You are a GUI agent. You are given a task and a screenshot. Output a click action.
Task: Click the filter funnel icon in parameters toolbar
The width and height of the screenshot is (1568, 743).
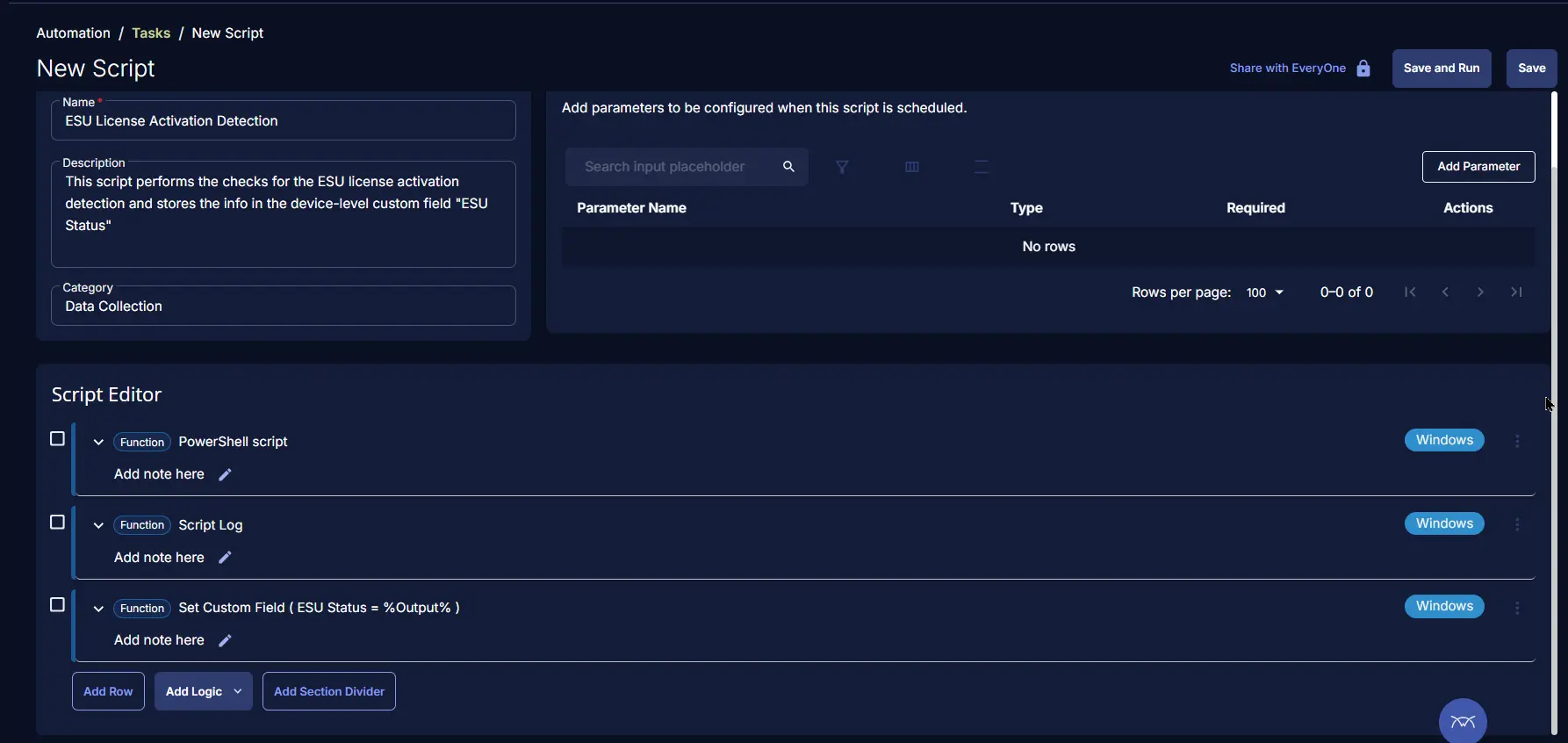tap(842, 167)
